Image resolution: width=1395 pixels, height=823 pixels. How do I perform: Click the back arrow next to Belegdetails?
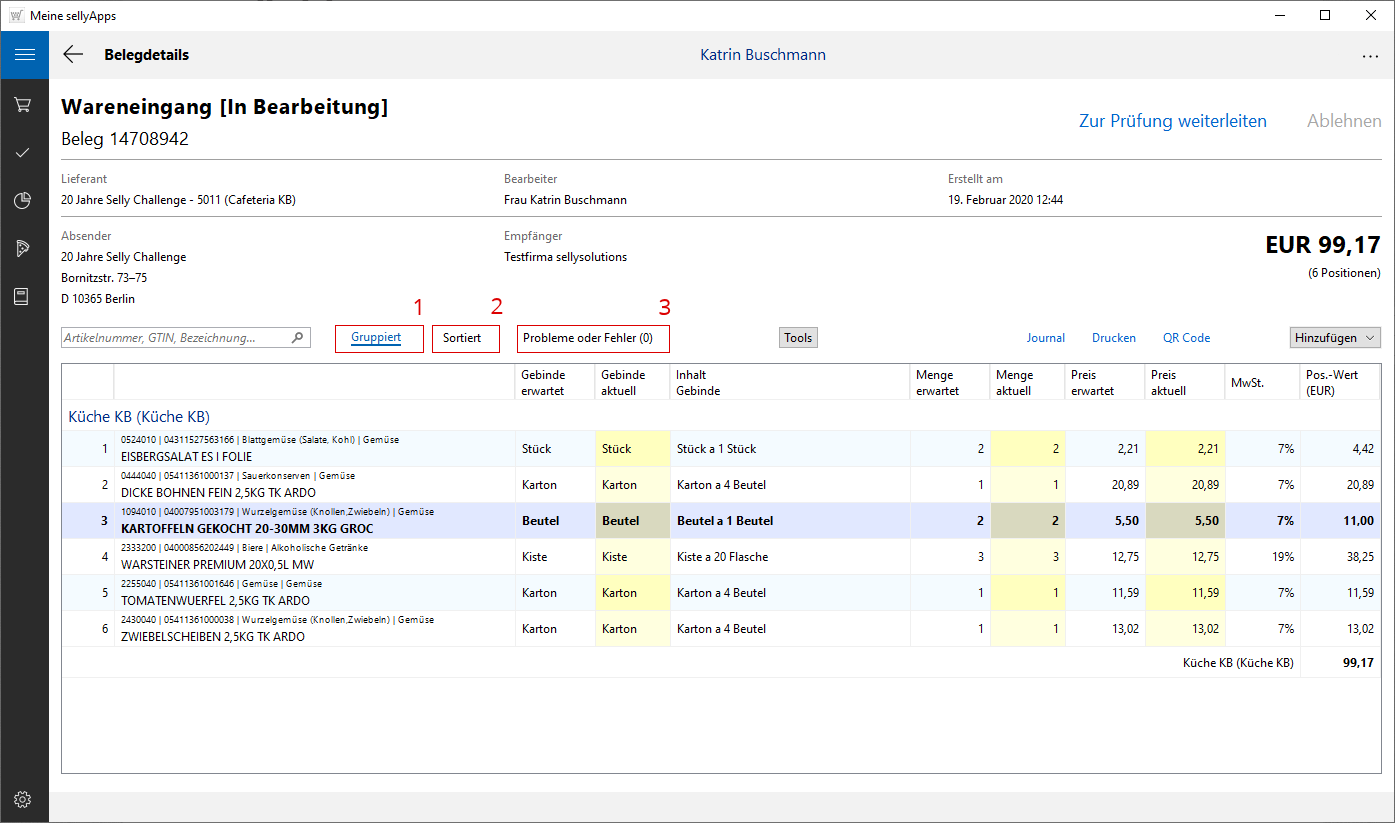click(x=73, y=55)
